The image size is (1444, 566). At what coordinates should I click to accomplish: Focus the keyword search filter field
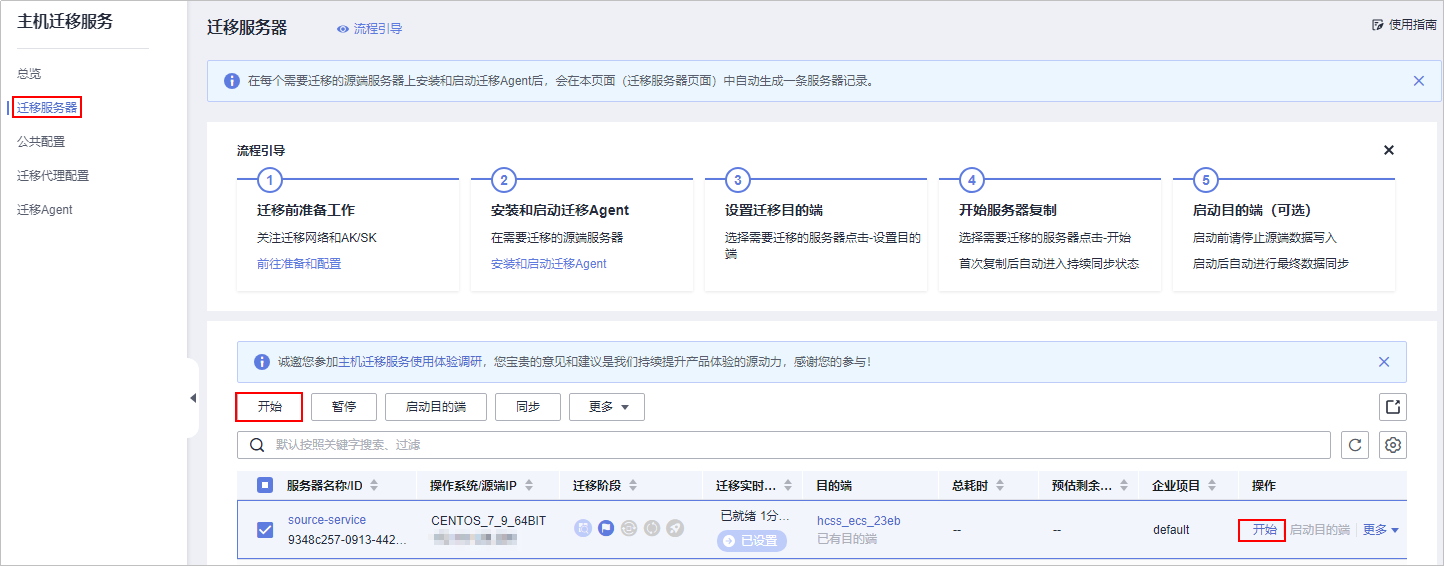[x=783, y=445]
